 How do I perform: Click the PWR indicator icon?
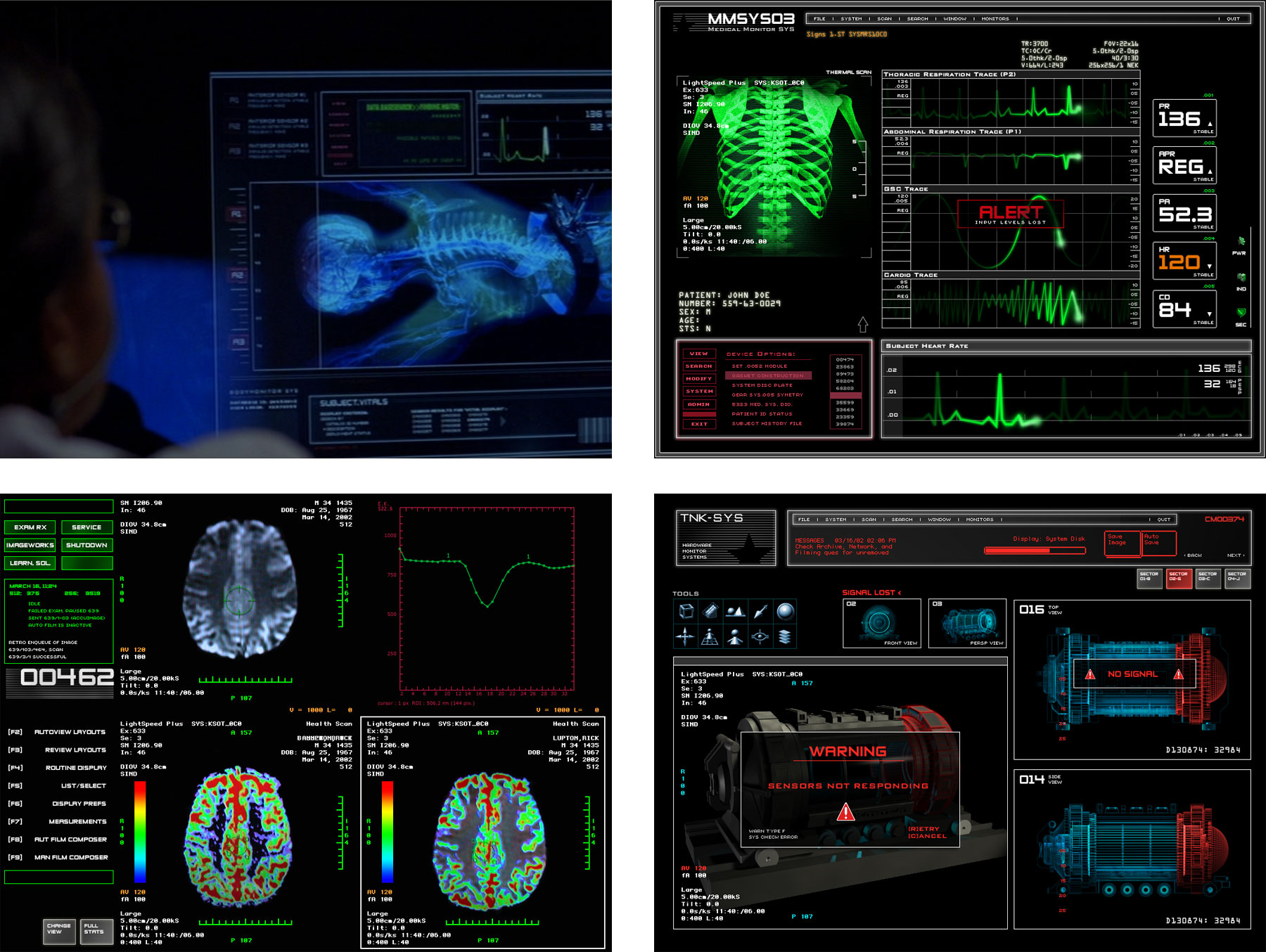pyautogui.click(x=1241, y=241)
